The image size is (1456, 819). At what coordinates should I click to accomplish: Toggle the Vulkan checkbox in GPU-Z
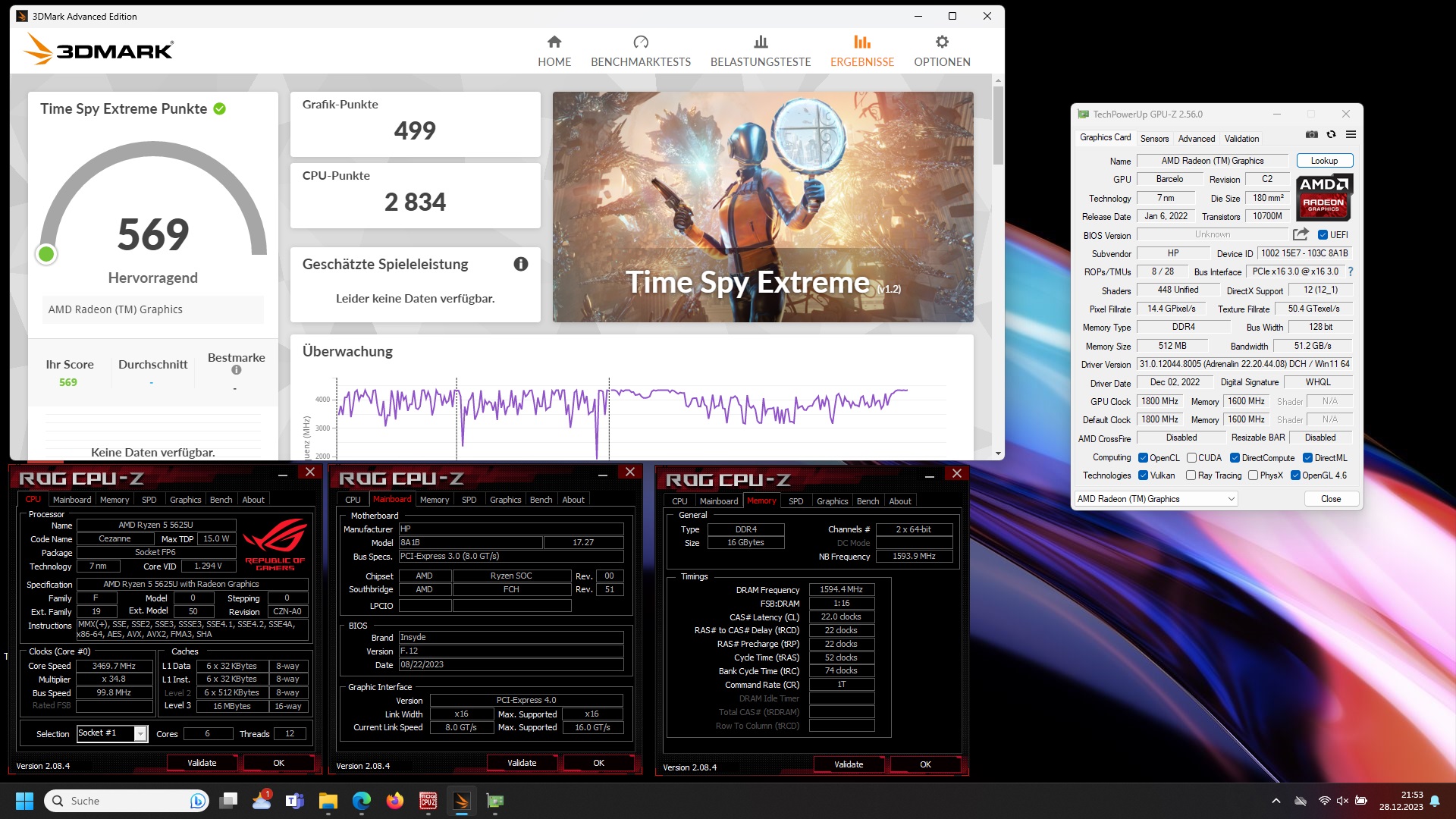pos(1143,475)
